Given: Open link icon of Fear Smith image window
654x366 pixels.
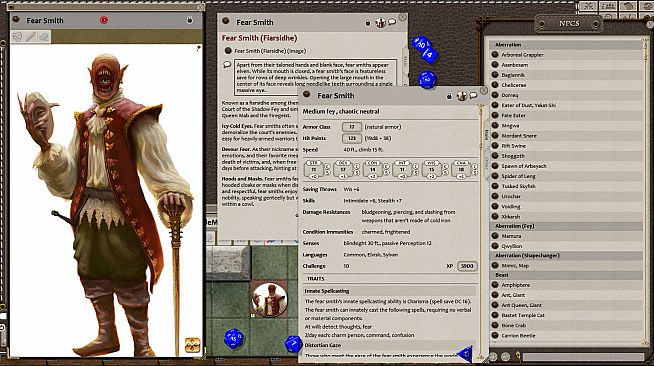Looking at the screenshot, I should coord(16,20).
